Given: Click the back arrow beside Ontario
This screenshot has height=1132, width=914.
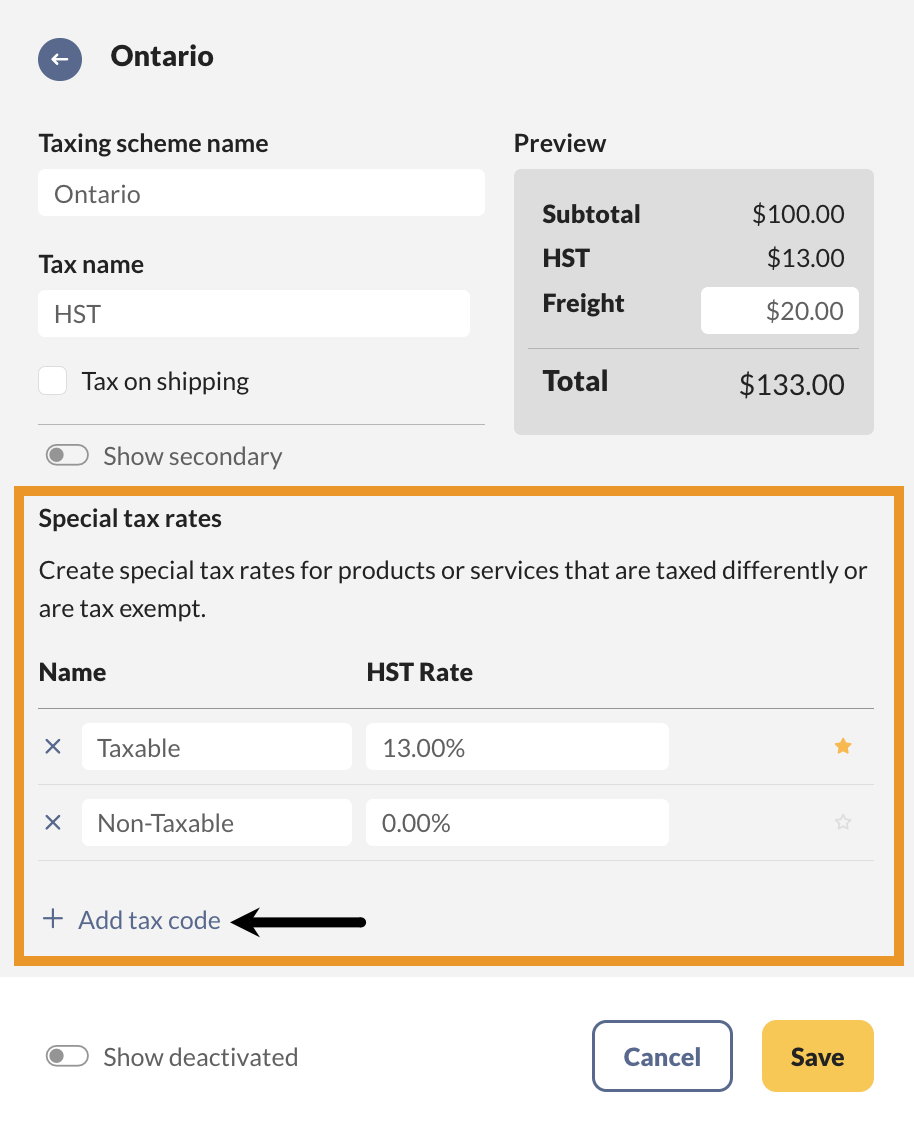Looking at the screenshot, I should [x=59, y=59].
